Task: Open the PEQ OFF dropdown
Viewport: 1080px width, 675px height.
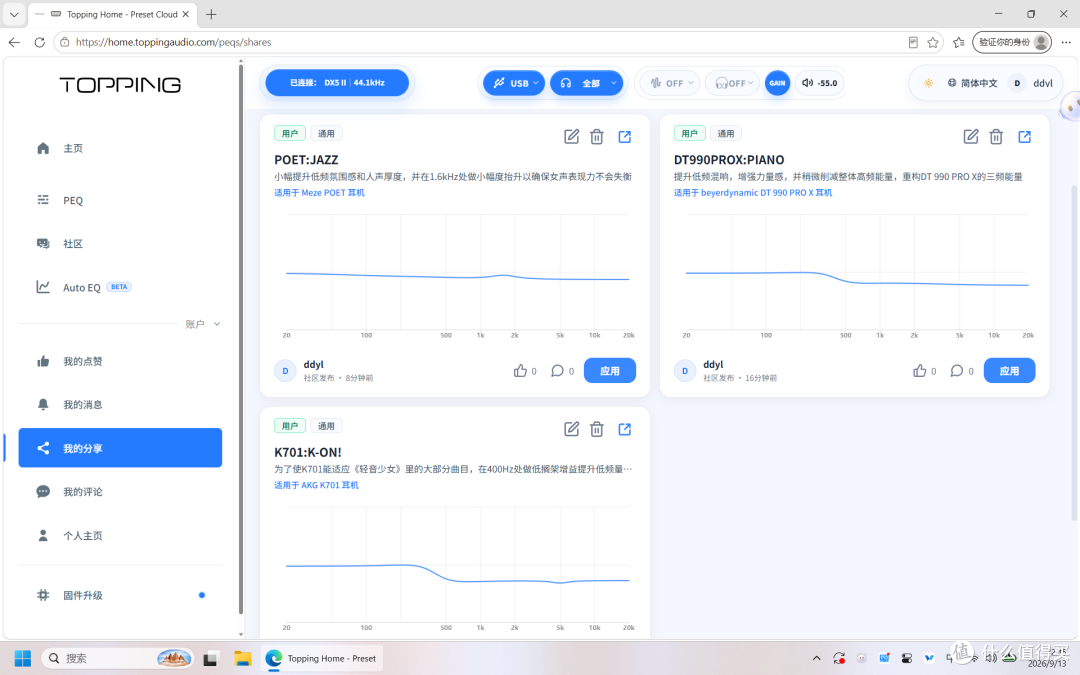Action: 670,83
